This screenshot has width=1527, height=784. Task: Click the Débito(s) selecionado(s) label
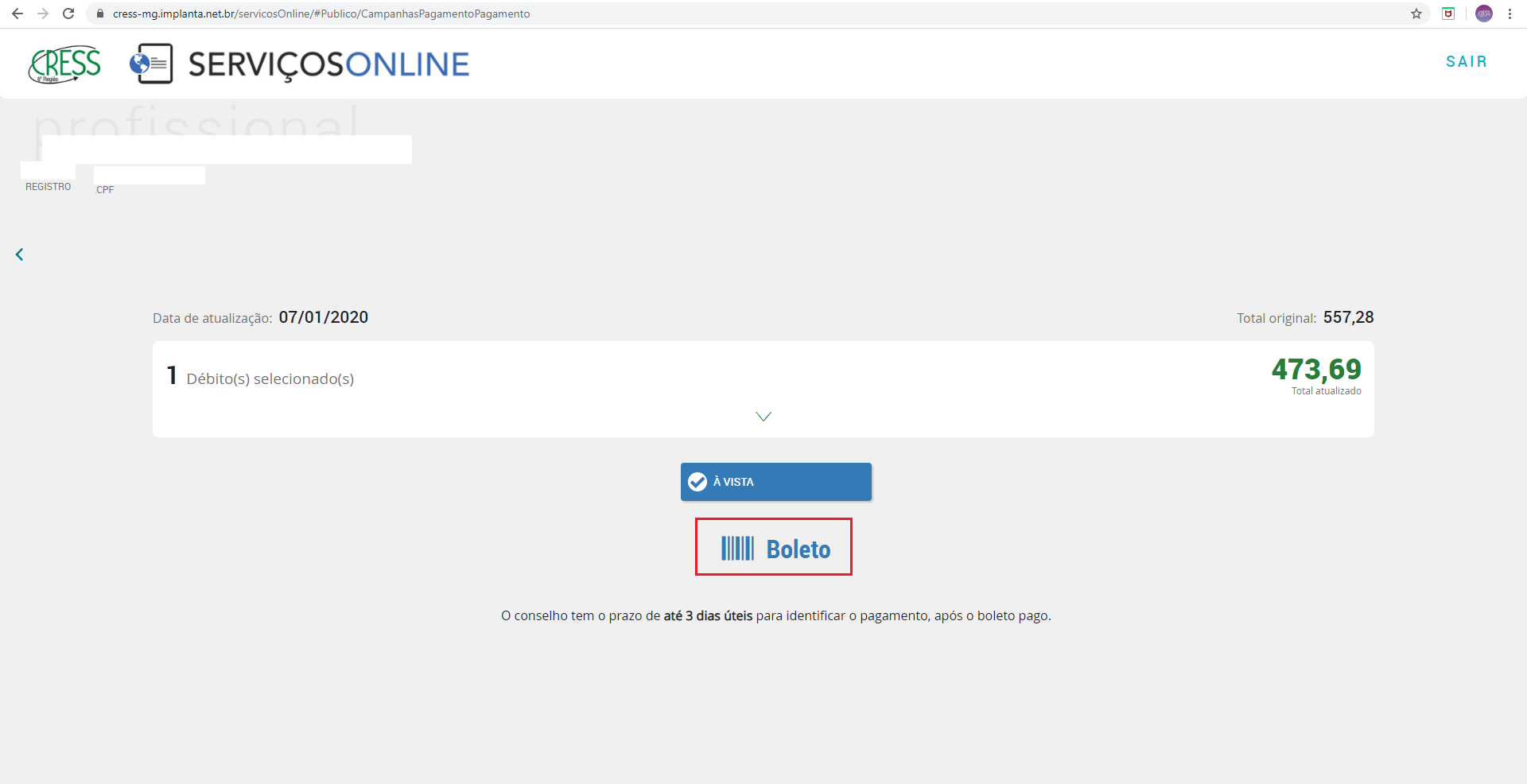(x=270, y=378)
